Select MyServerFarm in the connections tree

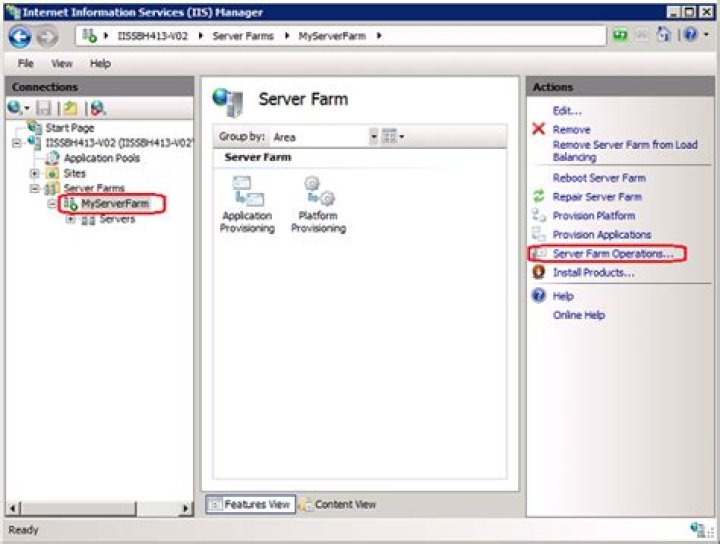coord(114,204)
